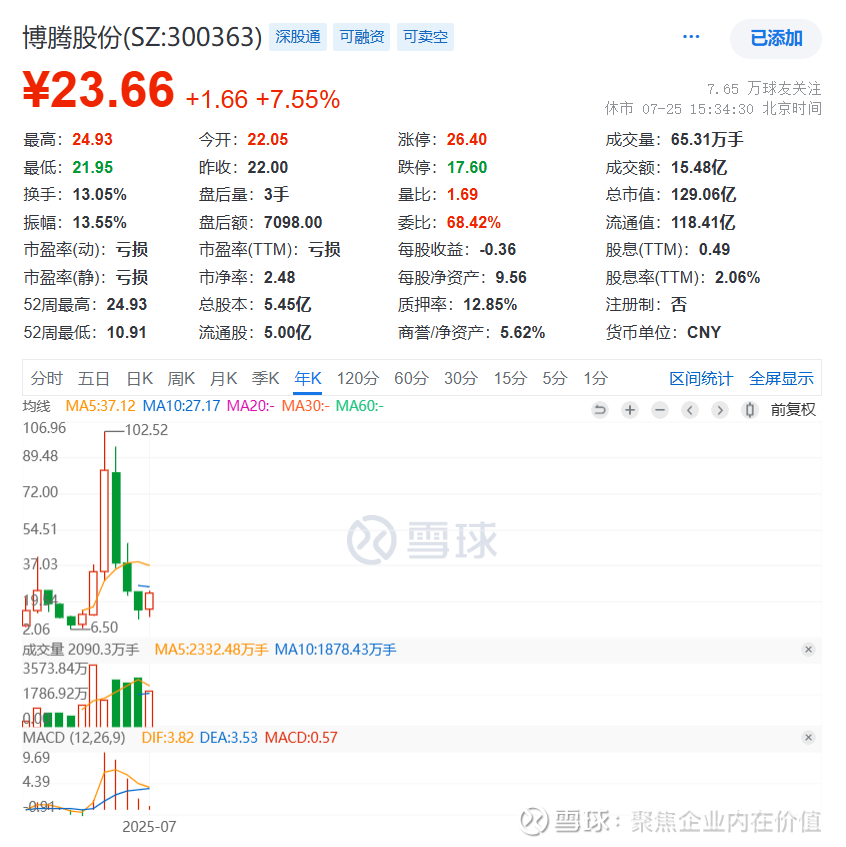
Task: Switch to the 分时 chart tab
Action: tap(46, 378)
